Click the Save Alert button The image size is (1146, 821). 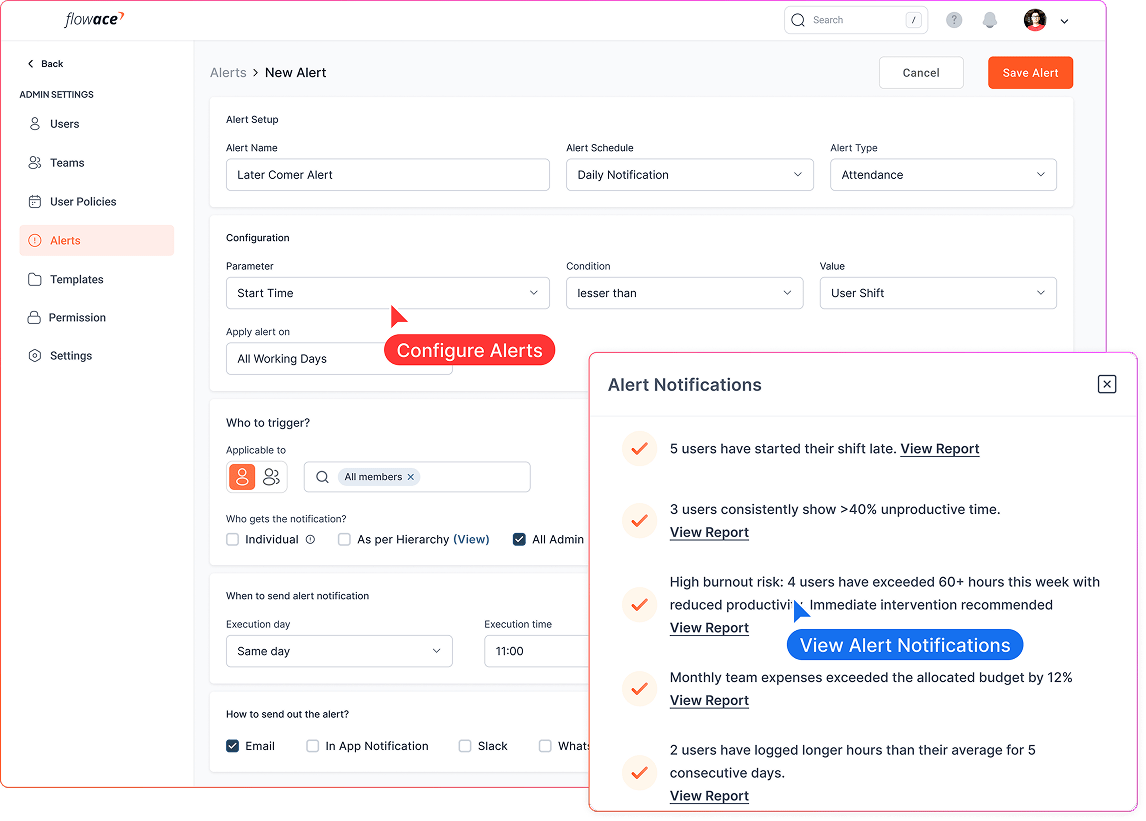pos(1030,73)
